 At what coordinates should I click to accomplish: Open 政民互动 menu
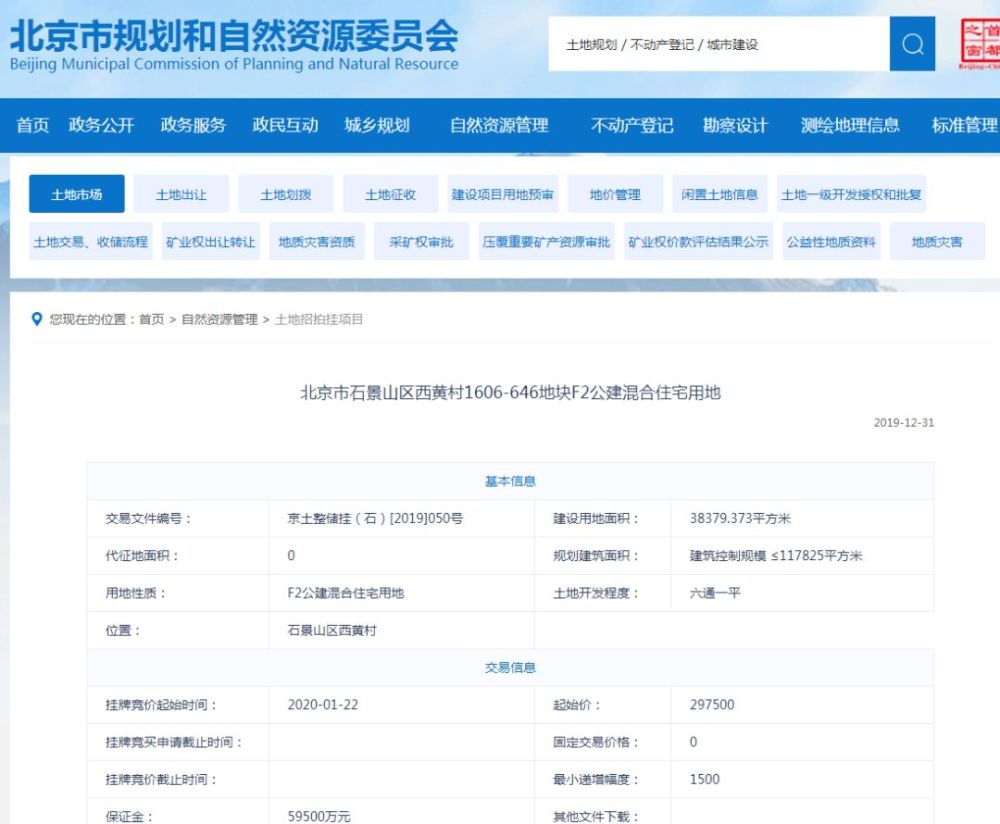pos(285,125)
